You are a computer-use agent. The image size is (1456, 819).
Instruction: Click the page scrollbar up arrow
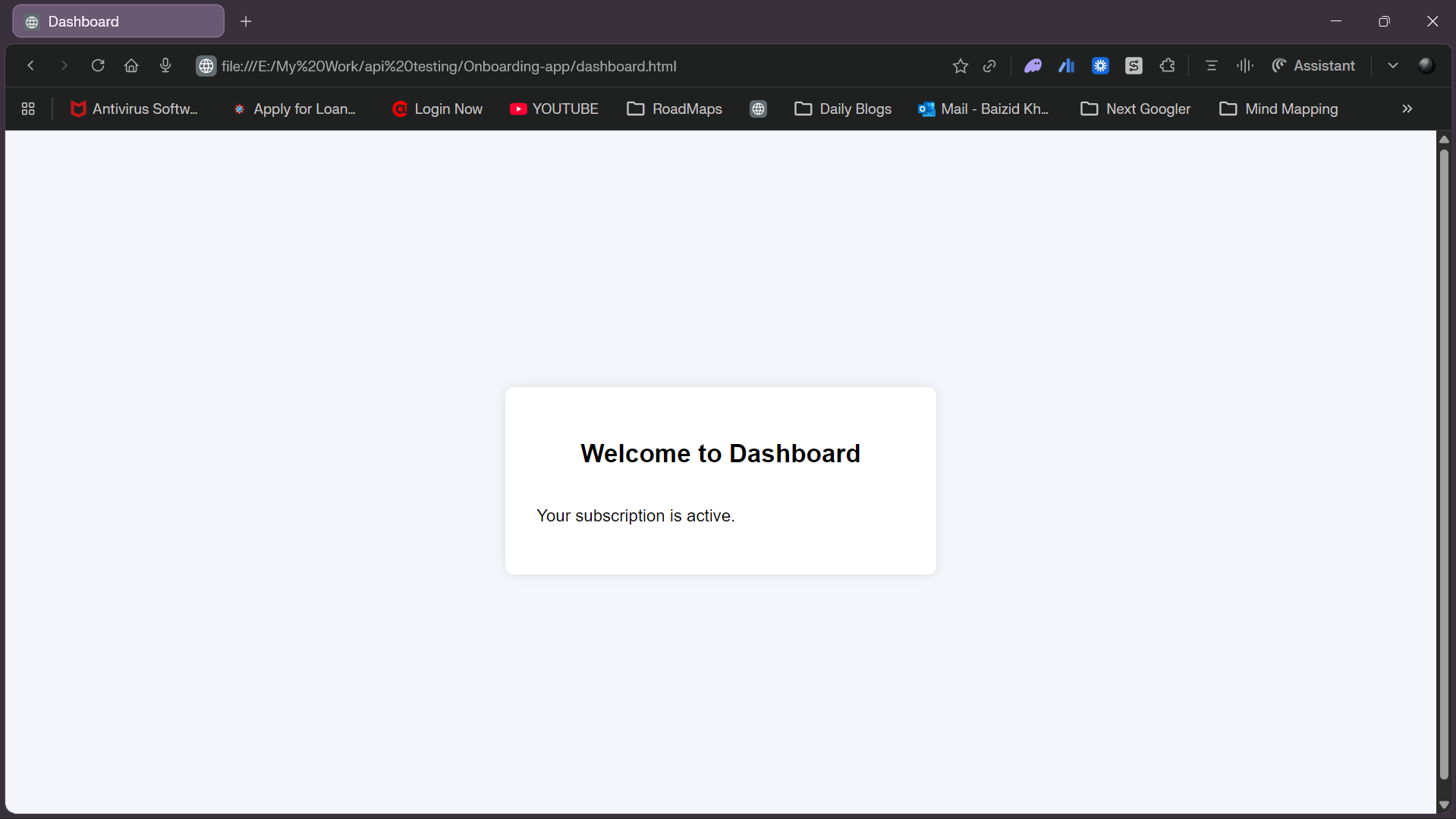(1444, 140)
